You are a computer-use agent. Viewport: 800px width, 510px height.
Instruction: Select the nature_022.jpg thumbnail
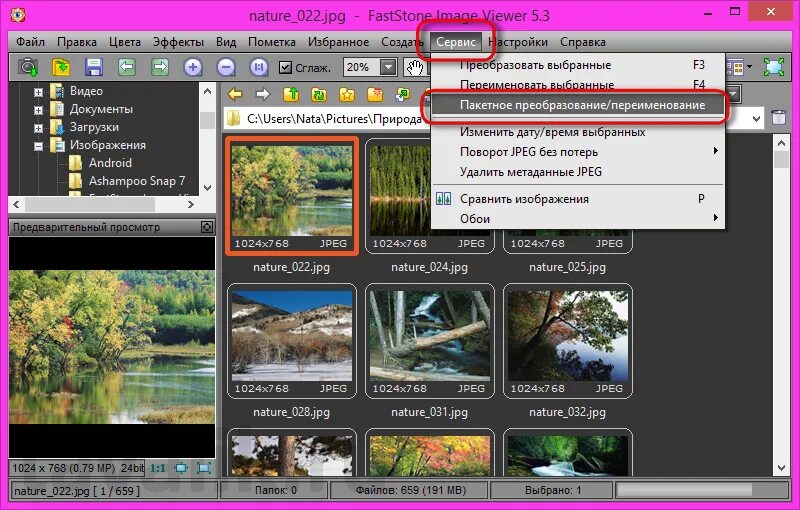[x=291, y=196]
